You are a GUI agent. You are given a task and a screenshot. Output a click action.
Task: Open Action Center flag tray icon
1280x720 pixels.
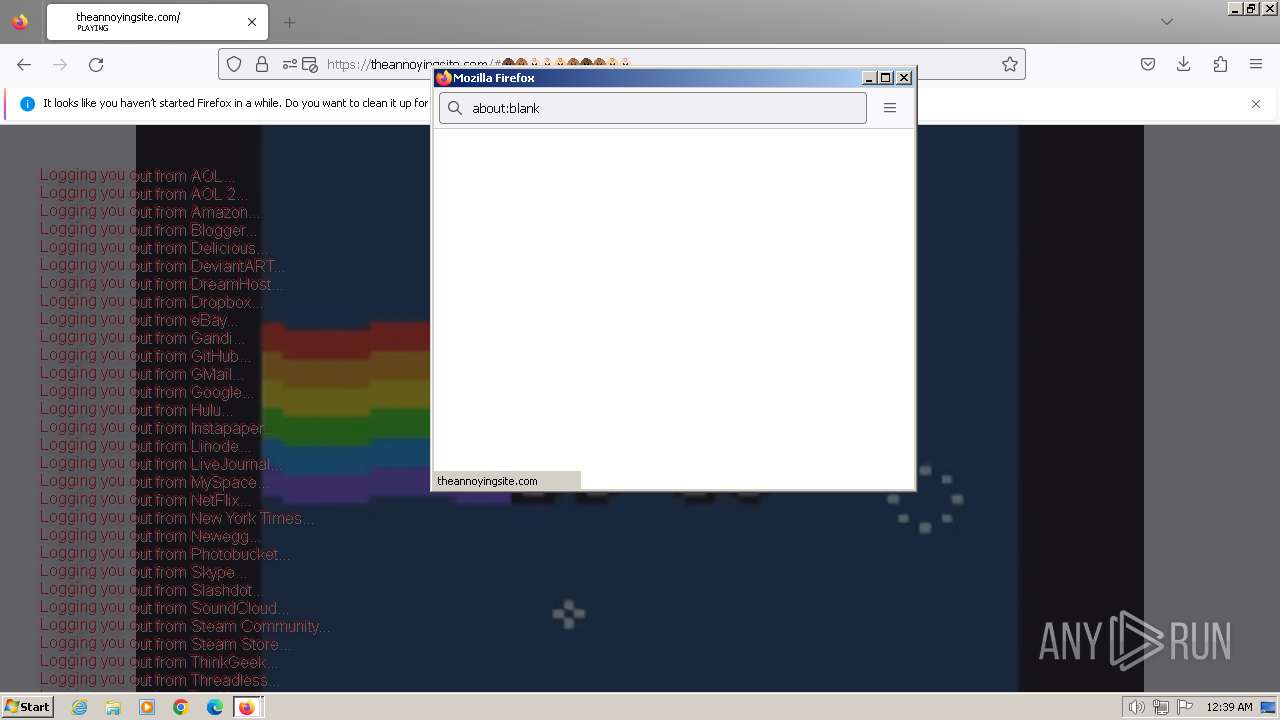point(1183,707)
